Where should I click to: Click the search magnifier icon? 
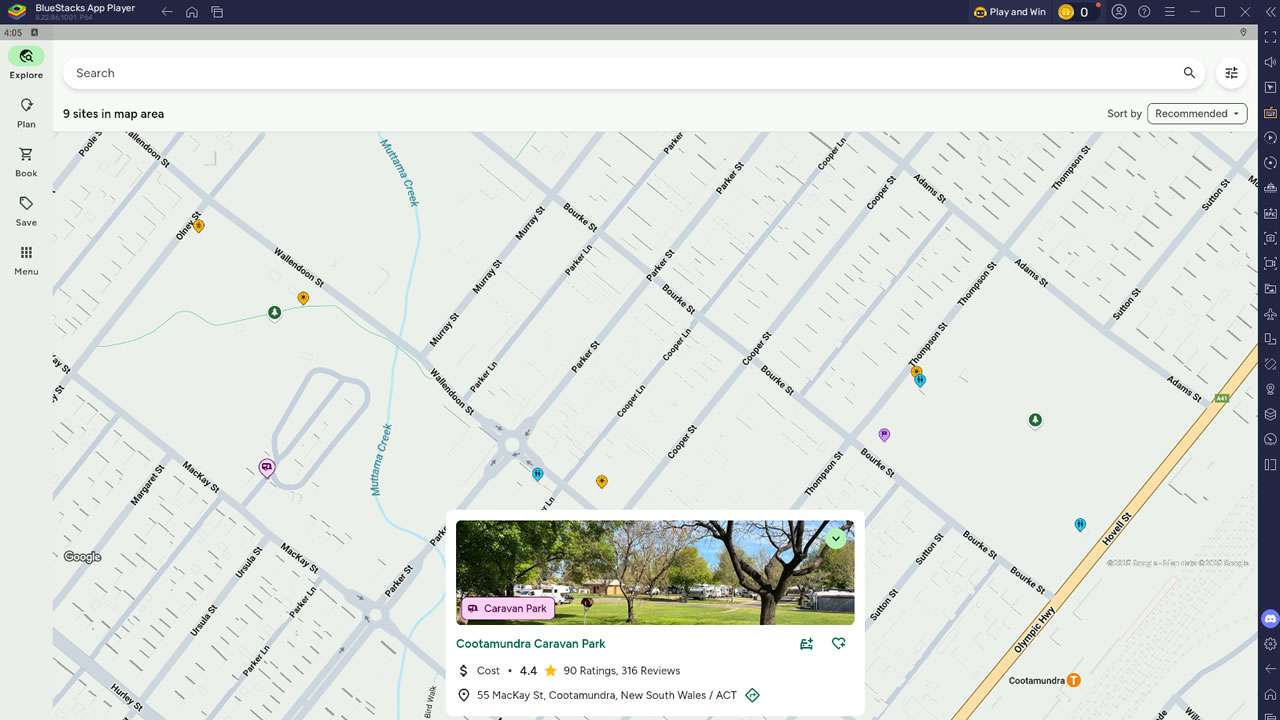[1189, 72]
